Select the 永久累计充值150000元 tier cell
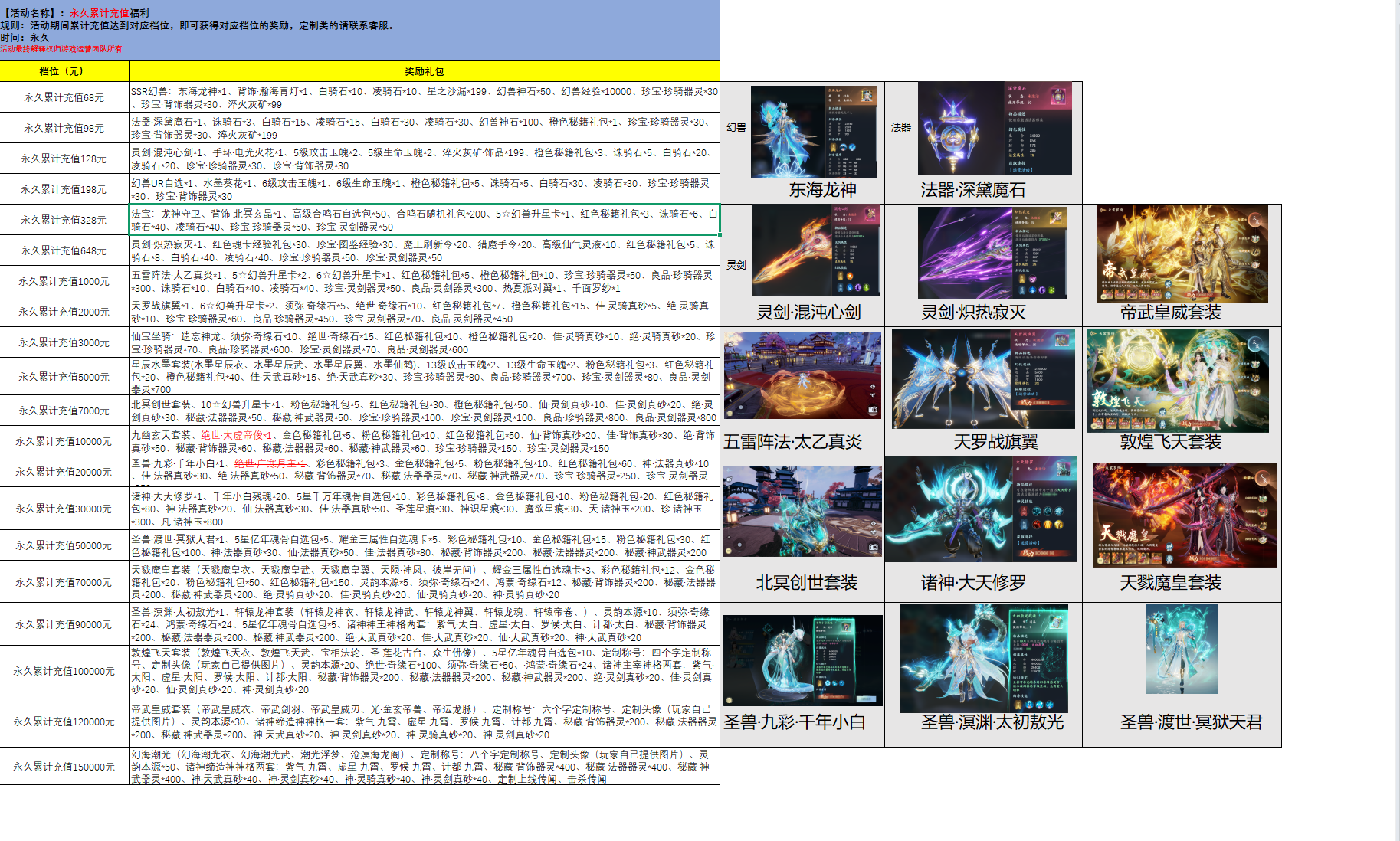This screenshot has height=841, width=1400. click(64, 767)
